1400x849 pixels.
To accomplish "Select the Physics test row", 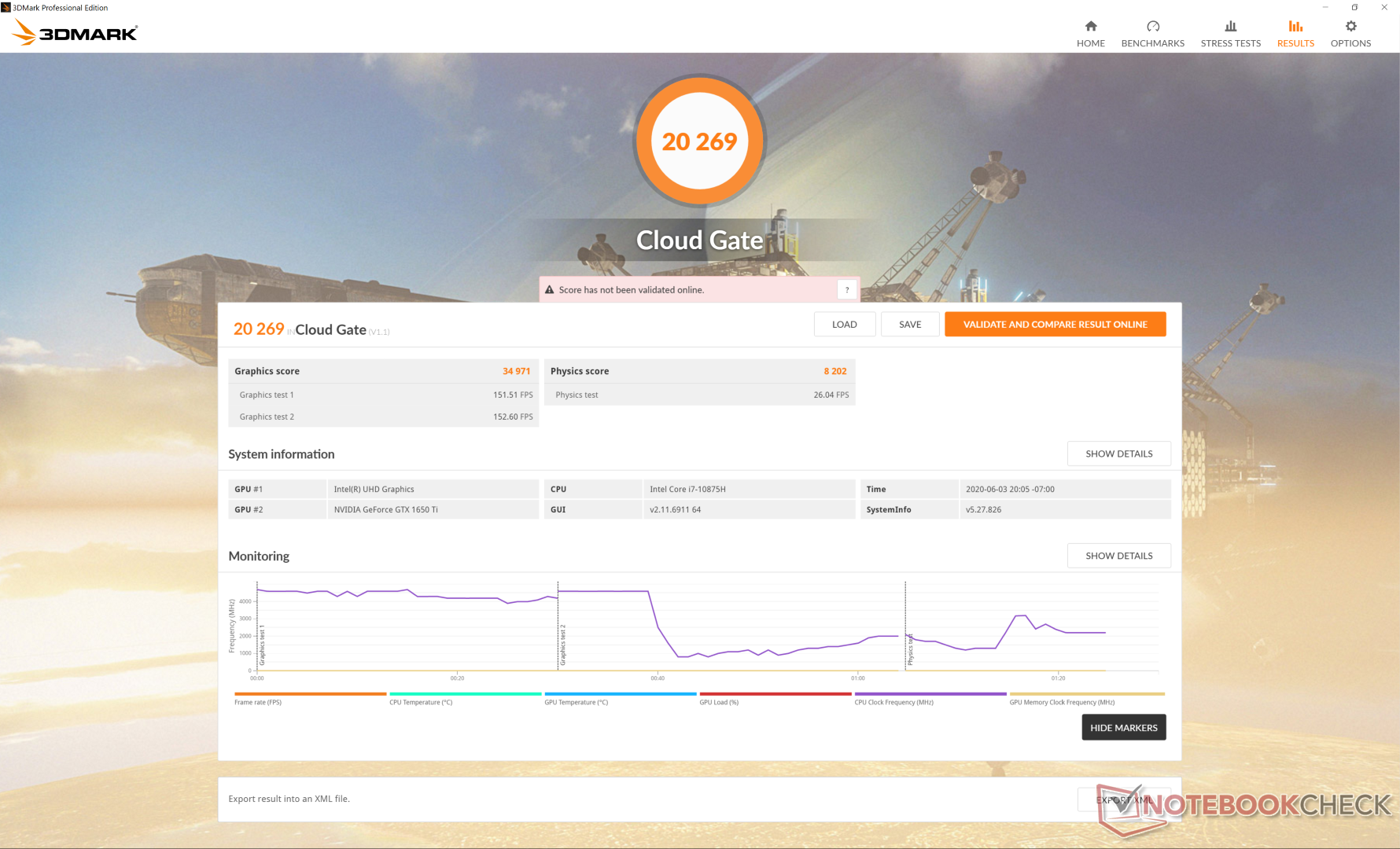I will click(x=699, y=395).
